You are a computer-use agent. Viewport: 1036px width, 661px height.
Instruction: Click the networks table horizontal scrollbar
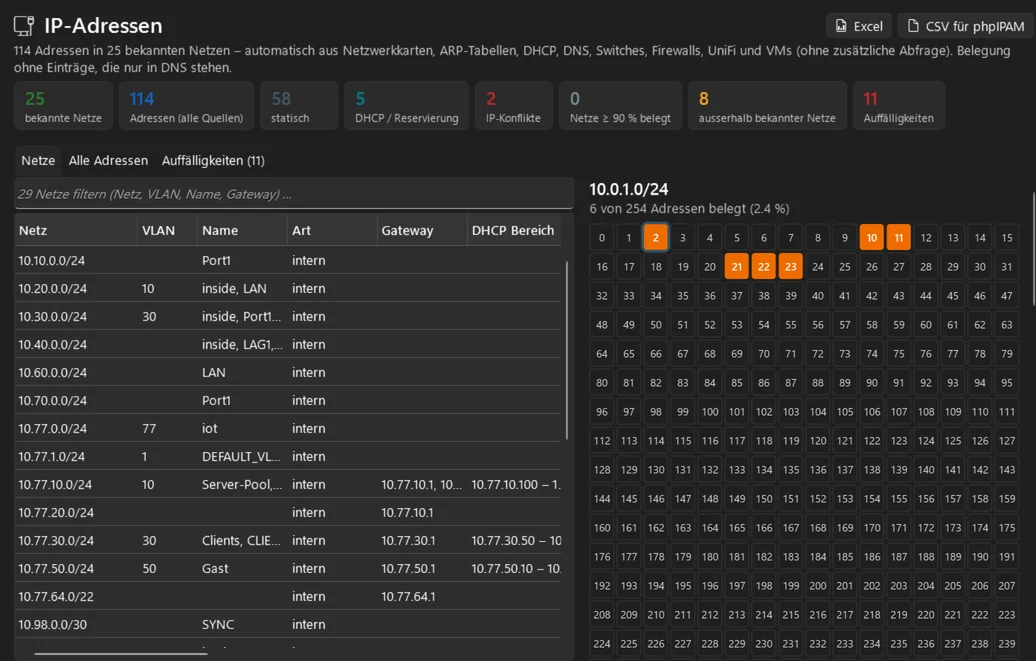(121, 653)
